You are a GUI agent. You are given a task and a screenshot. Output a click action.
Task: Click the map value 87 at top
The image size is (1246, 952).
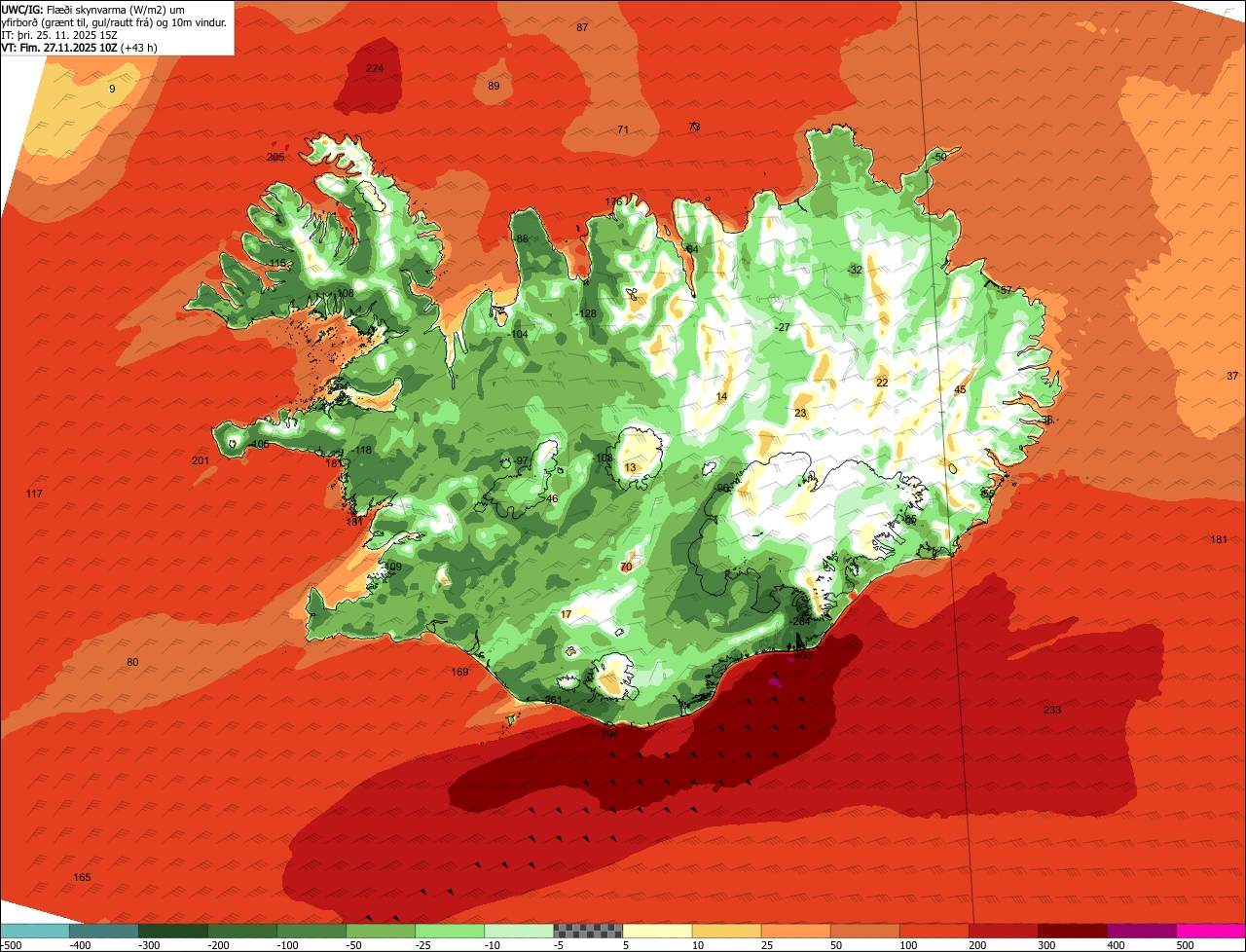[x=582, y=27]
